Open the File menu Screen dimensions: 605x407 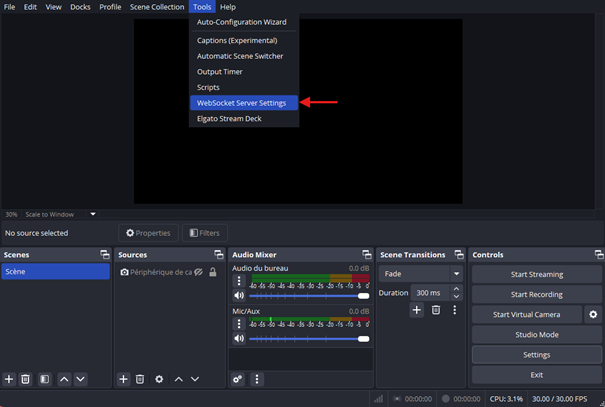coord(9,7)
